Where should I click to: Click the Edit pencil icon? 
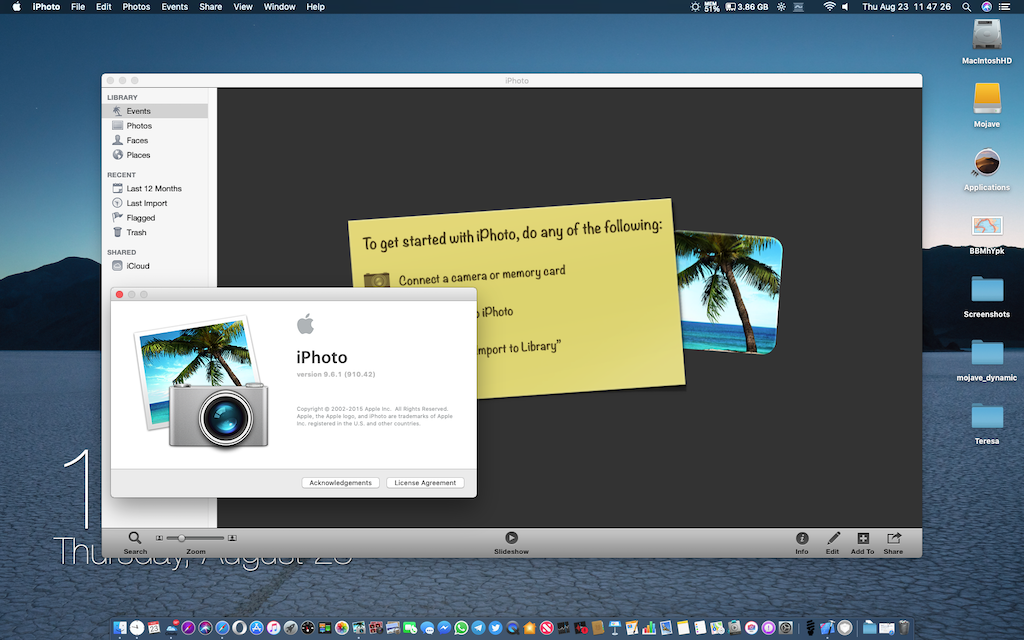[x=833, y=538]
